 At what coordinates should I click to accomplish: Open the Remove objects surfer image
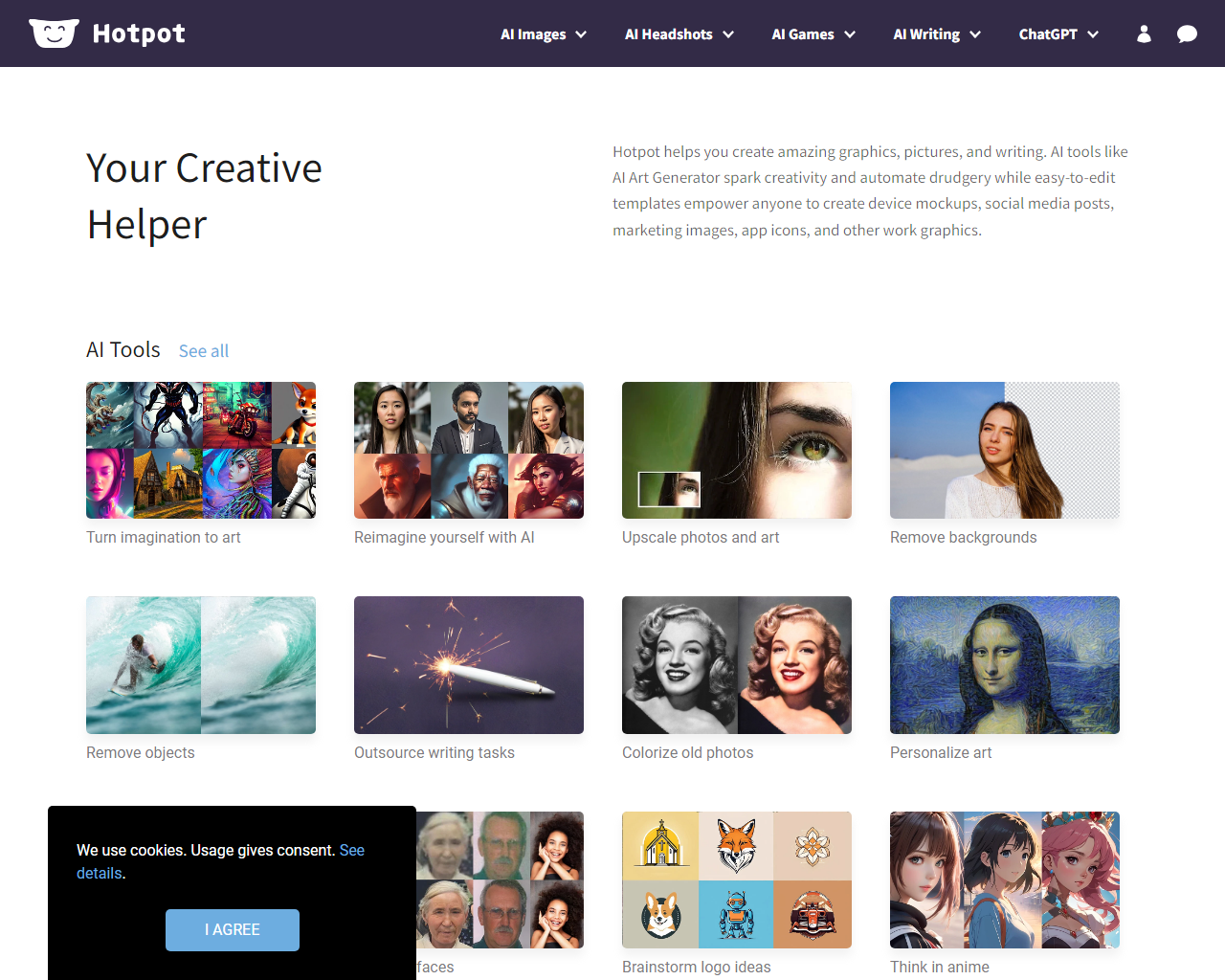click(201, 665)
